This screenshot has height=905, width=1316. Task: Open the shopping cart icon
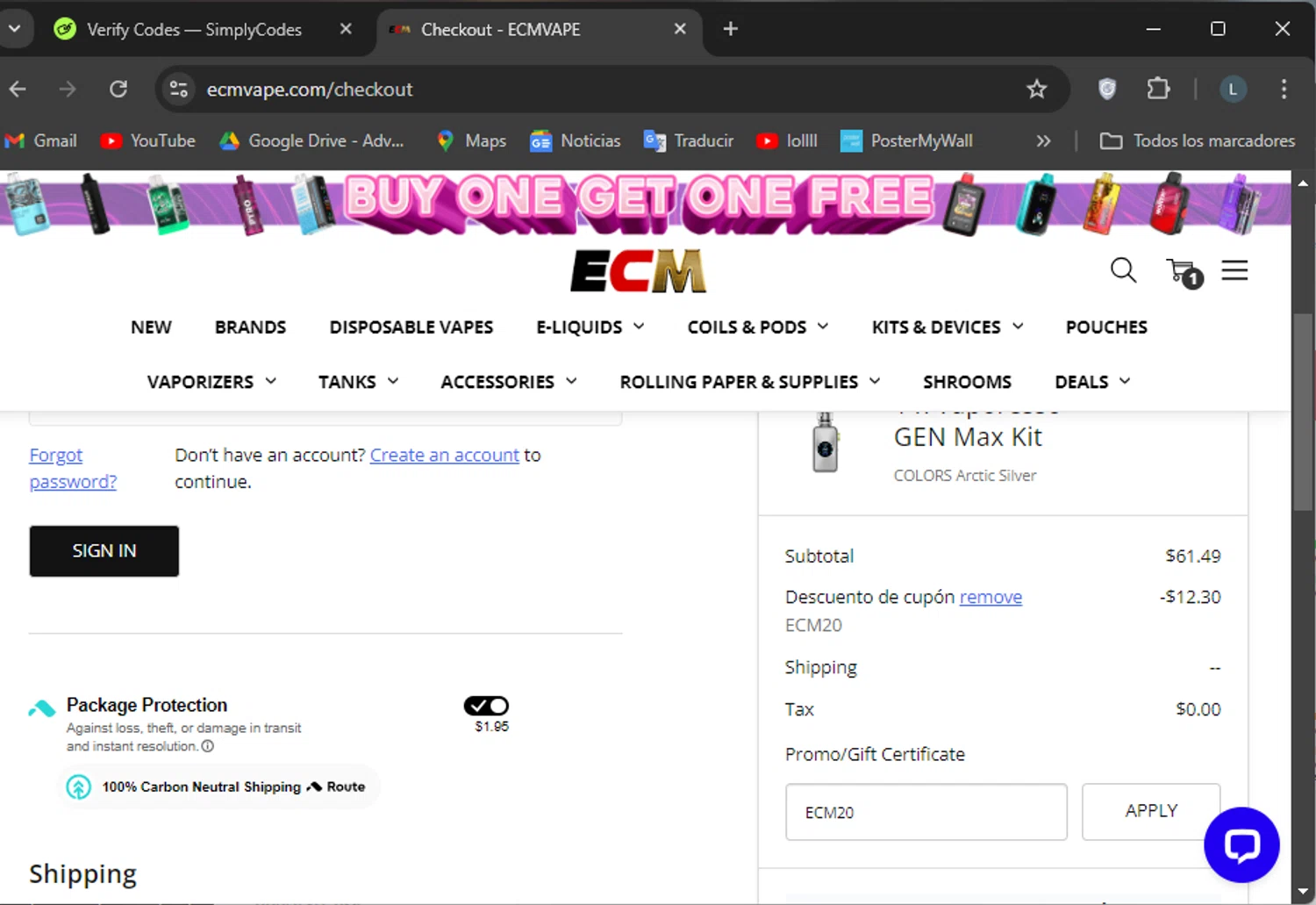click(1184, 272)
